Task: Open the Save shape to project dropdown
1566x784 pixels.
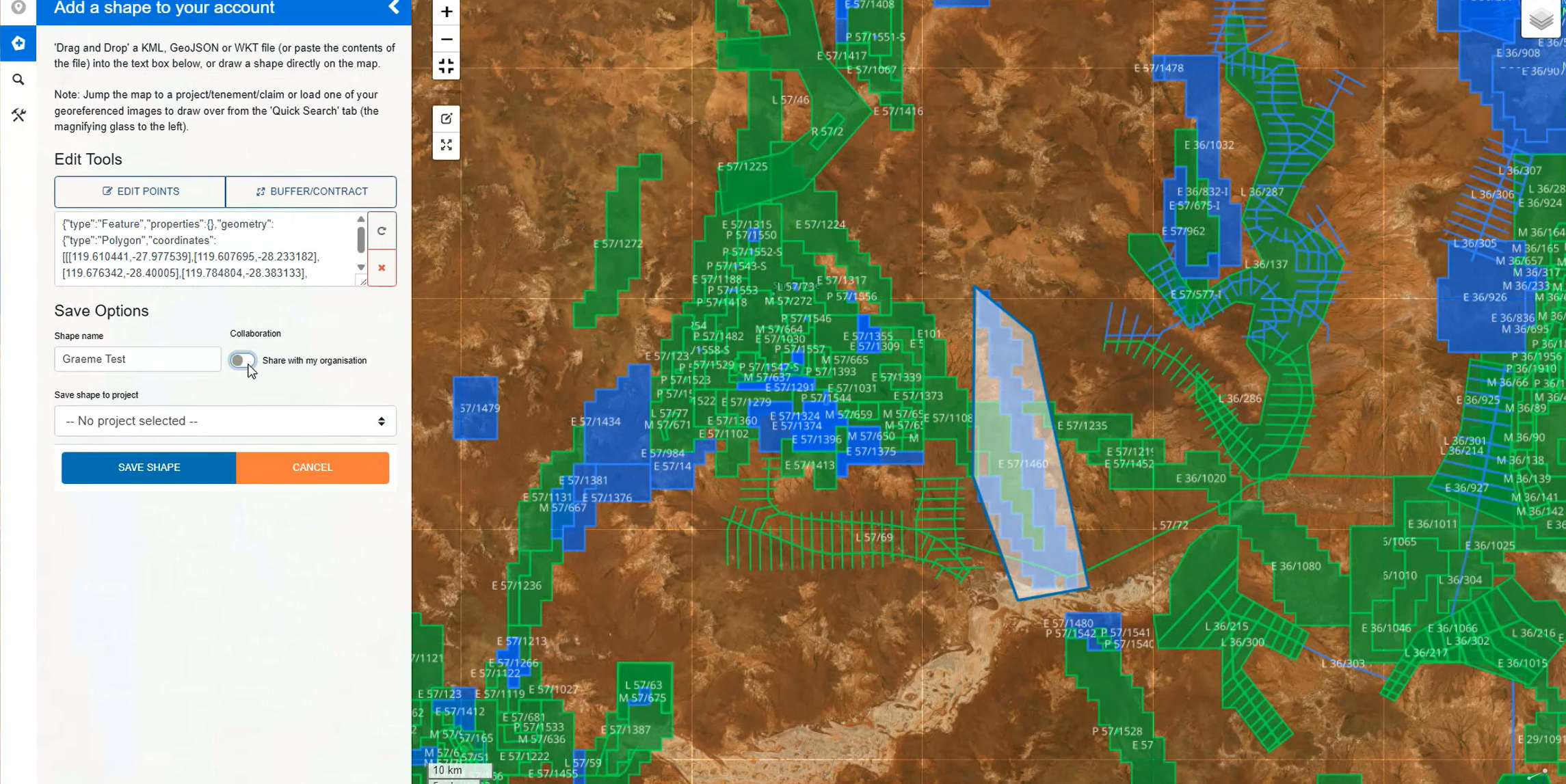Action: click(x=225, y=421)
